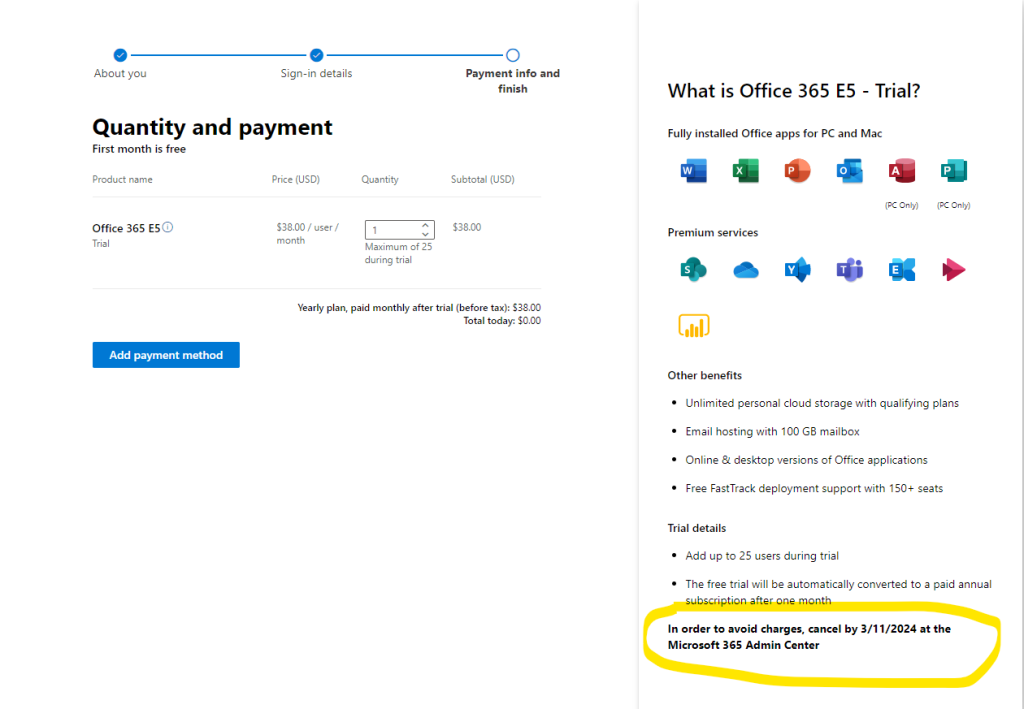Click Email hosting with 100 GB mailbox bullet

click(x=773, y=432)
